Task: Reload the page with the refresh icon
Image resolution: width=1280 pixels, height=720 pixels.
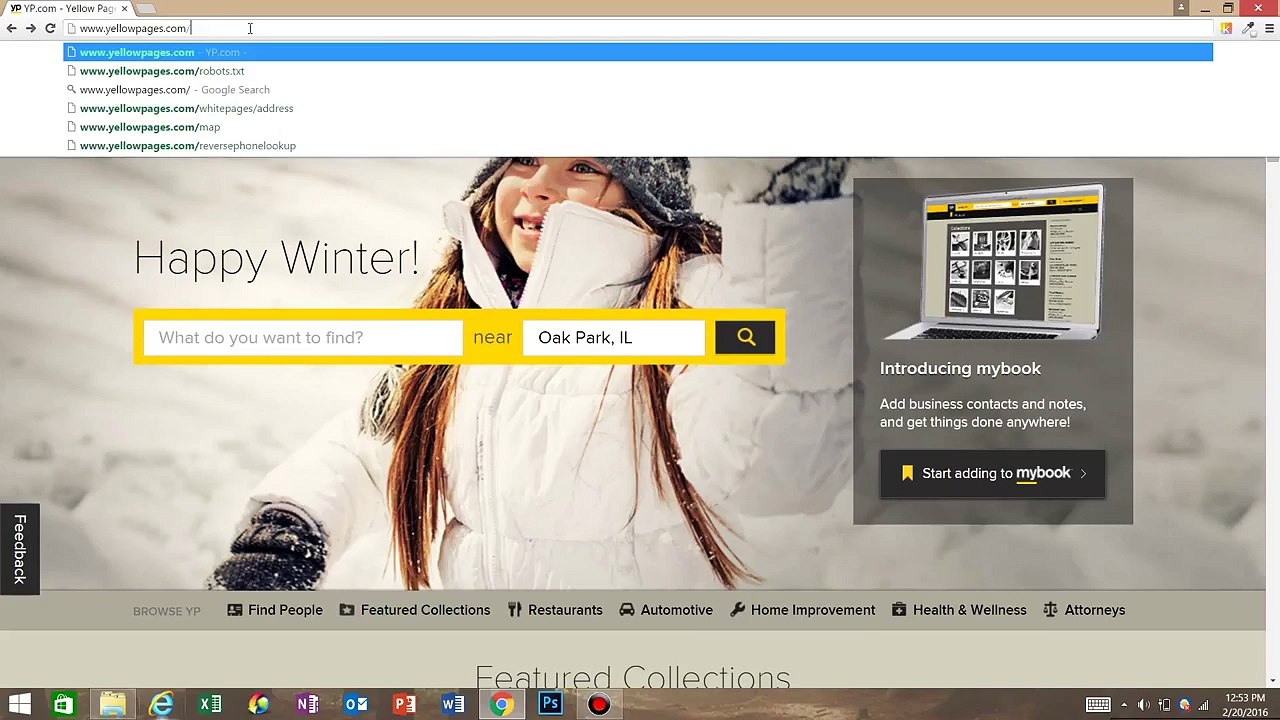Action: [x=50, y=28]
